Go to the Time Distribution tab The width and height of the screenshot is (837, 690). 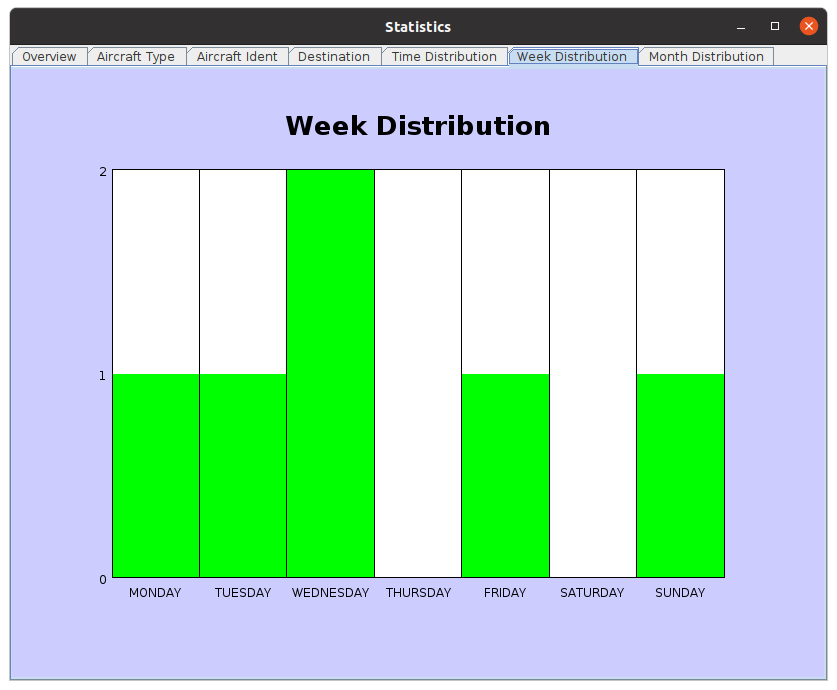[x=444, y=57]
